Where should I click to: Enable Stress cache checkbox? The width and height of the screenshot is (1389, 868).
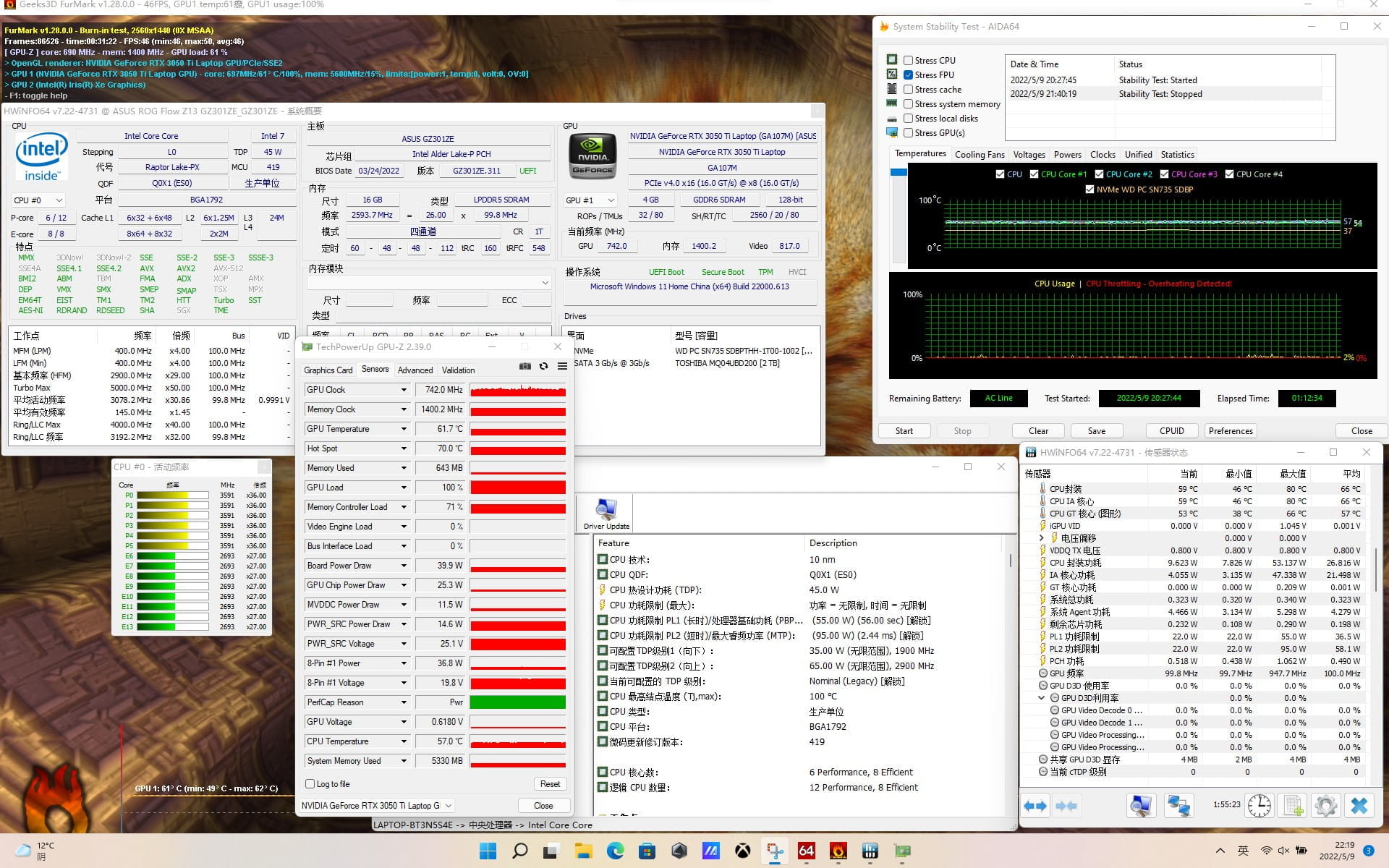[x=908, y=90]
